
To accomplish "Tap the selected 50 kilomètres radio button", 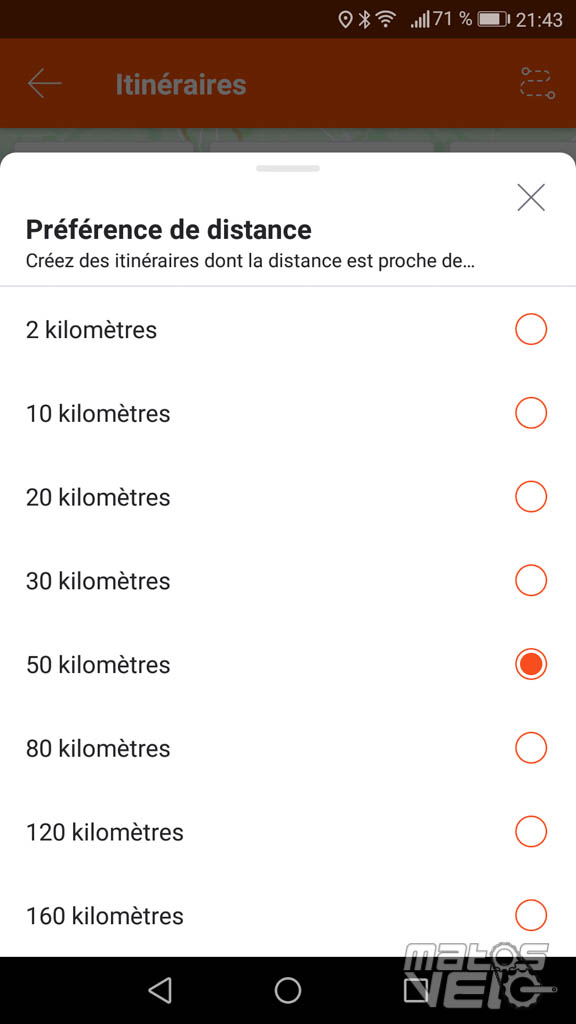I will [531, 664].
